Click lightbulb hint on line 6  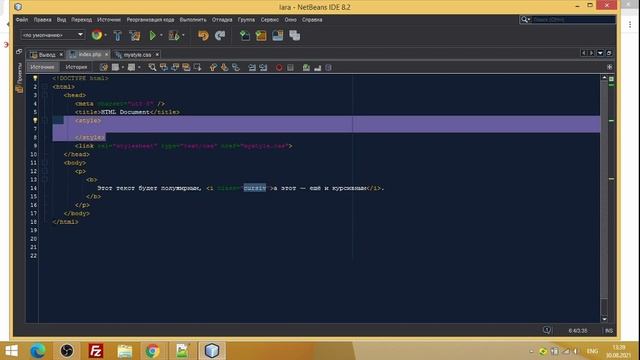pos(35,120)
